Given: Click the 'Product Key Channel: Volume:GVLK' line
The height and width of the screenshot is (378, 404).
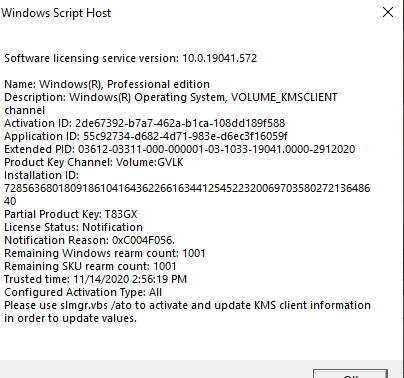Looking at the screenshot, I should pyautogui.click(x=94, y=162).
